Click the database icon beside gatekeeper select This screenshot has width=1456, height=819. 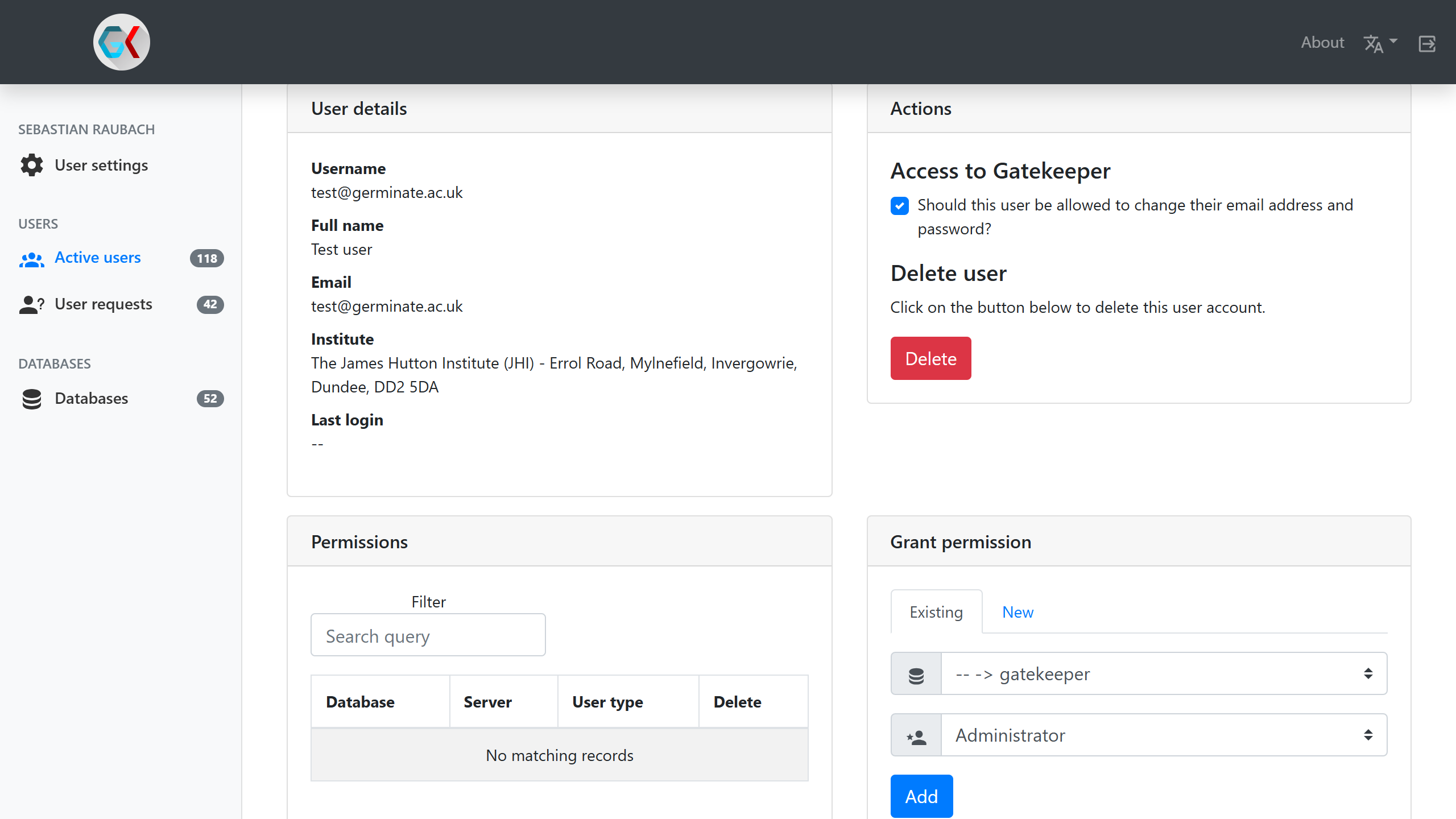point(916,674)
